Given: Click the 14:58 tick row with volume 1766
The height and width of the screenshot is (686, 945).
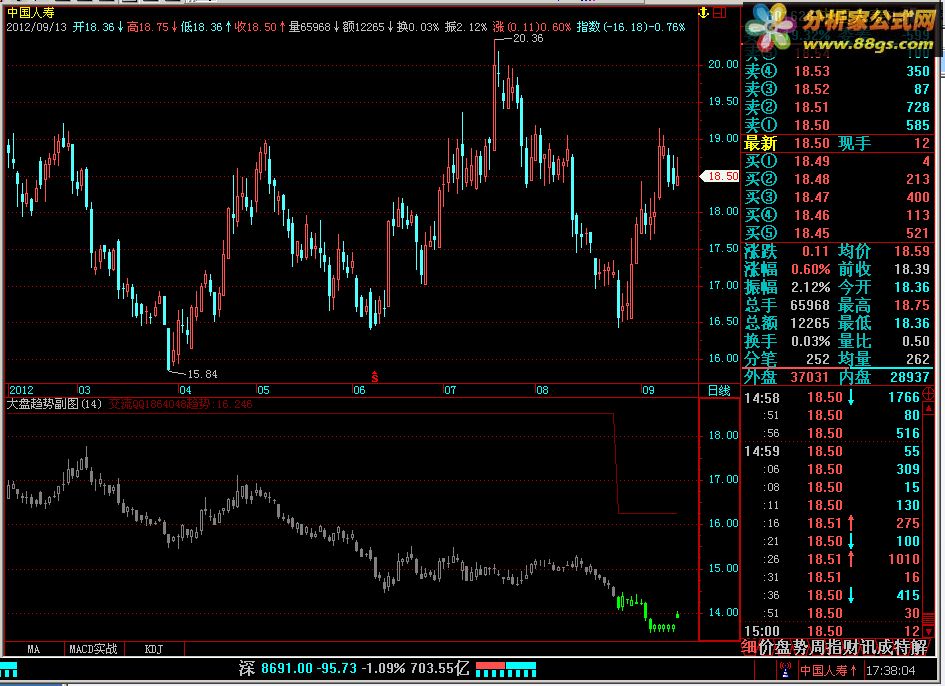Looking at the screenshot, I should [832, 398].
